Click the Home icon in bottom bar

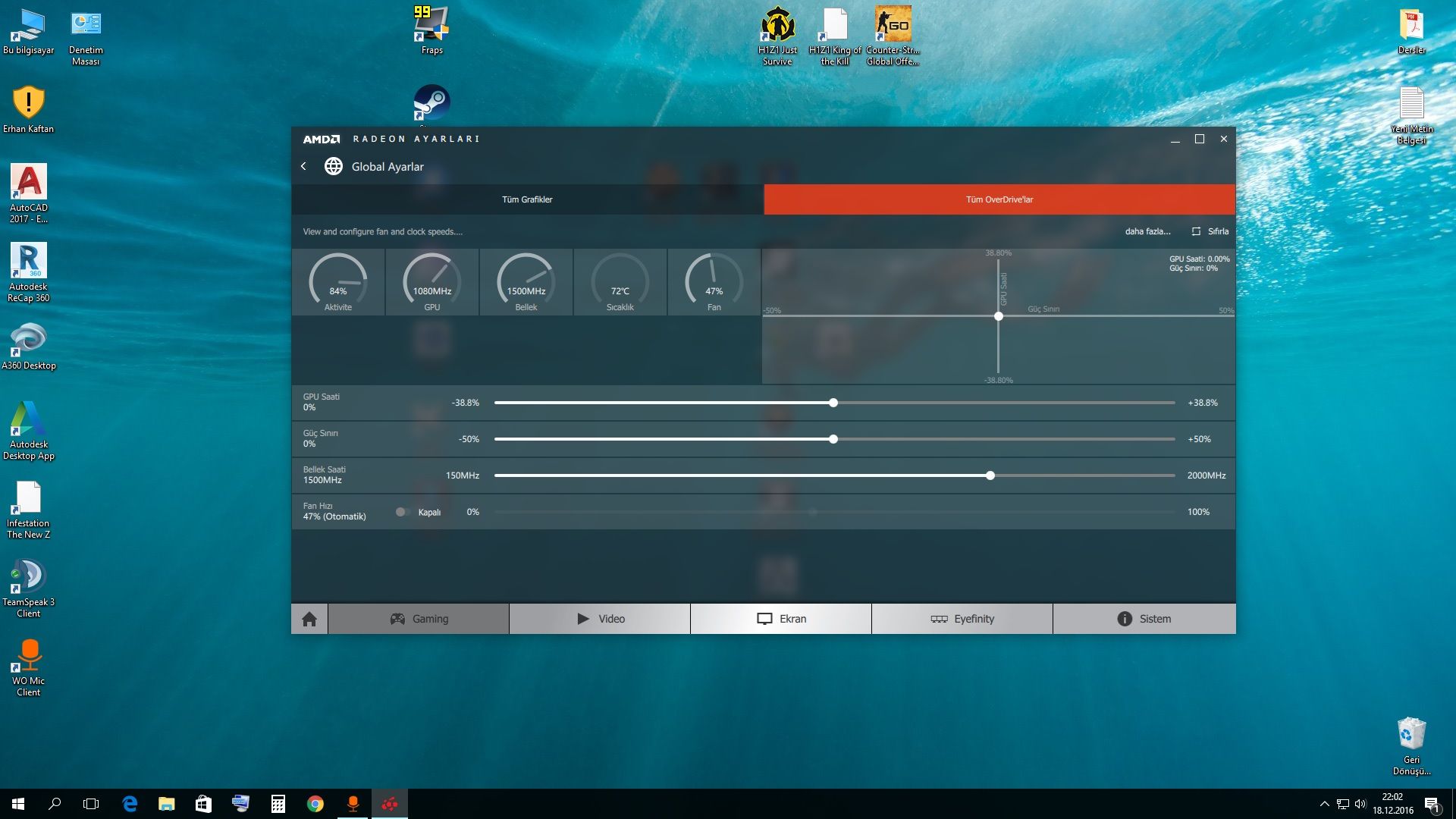point(309,619)
